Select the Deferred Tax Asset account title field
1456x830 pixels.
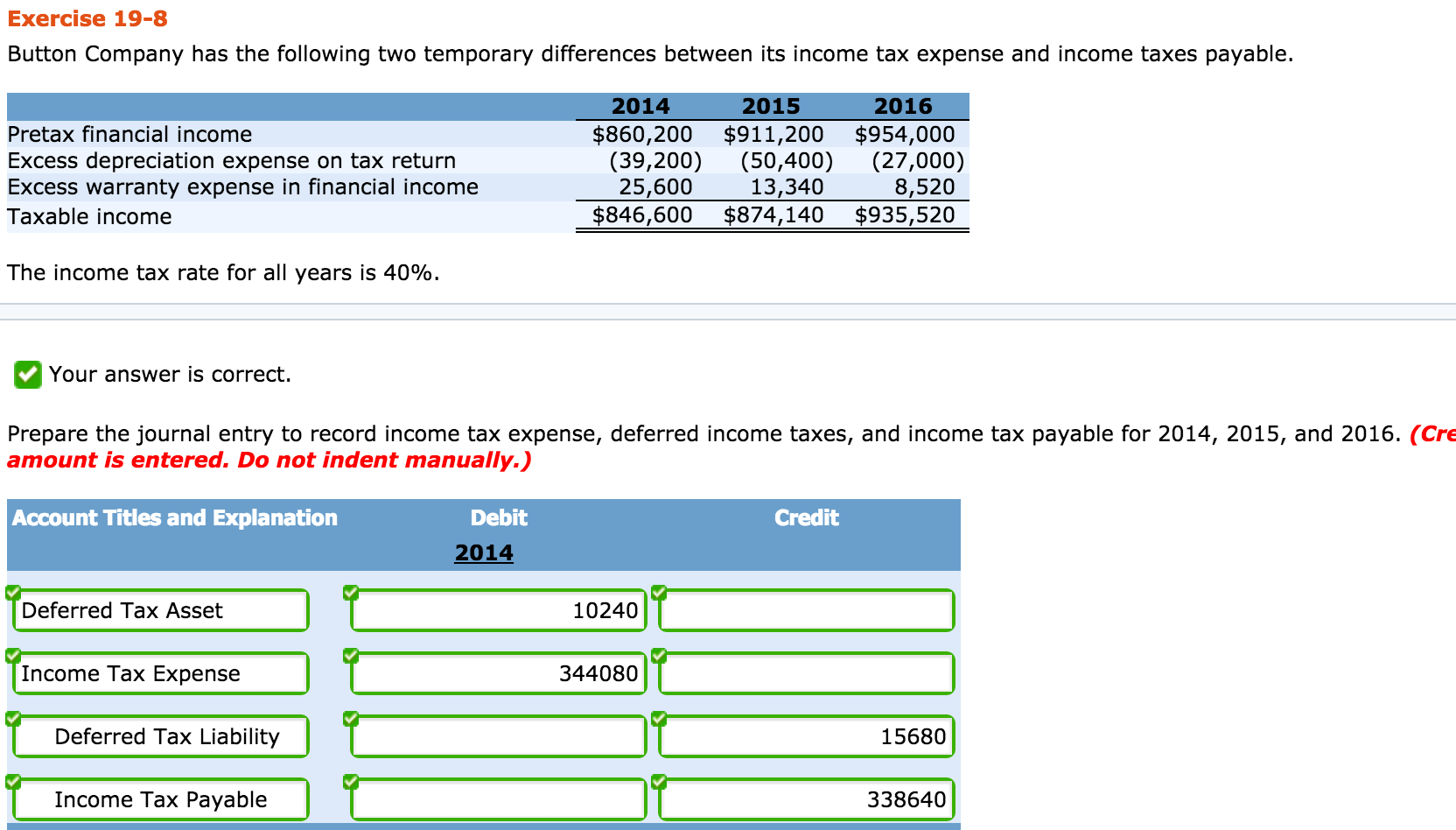click(x=160, y=610)
